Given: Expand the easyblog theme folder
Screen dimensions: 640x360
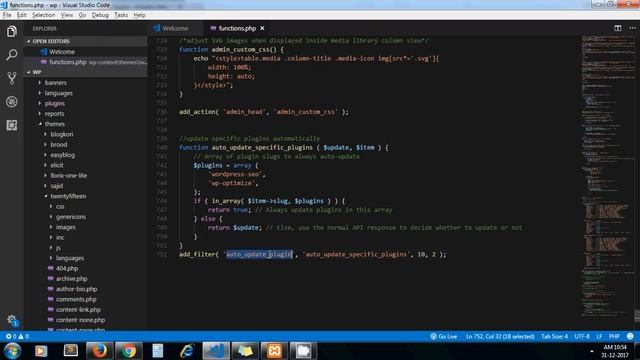Looking at the screenshot, I should [x=62, y=155].
